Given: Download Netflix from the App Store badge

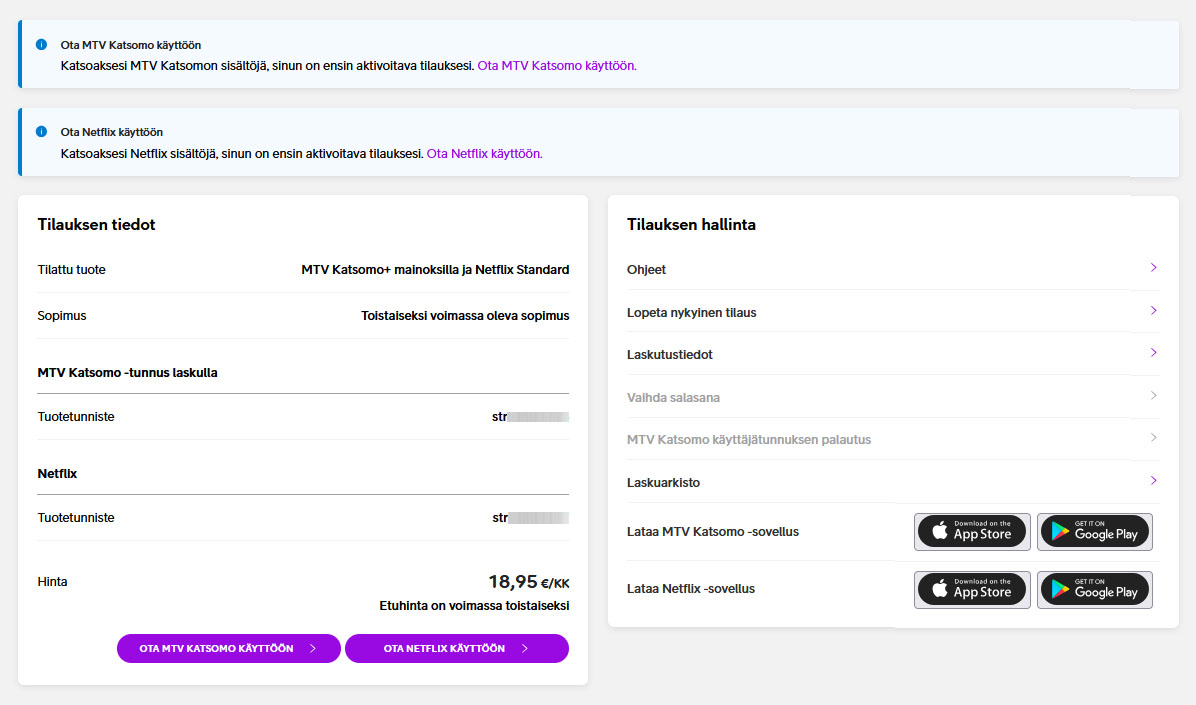Looking at the screenshot, I should coord(973,590).
